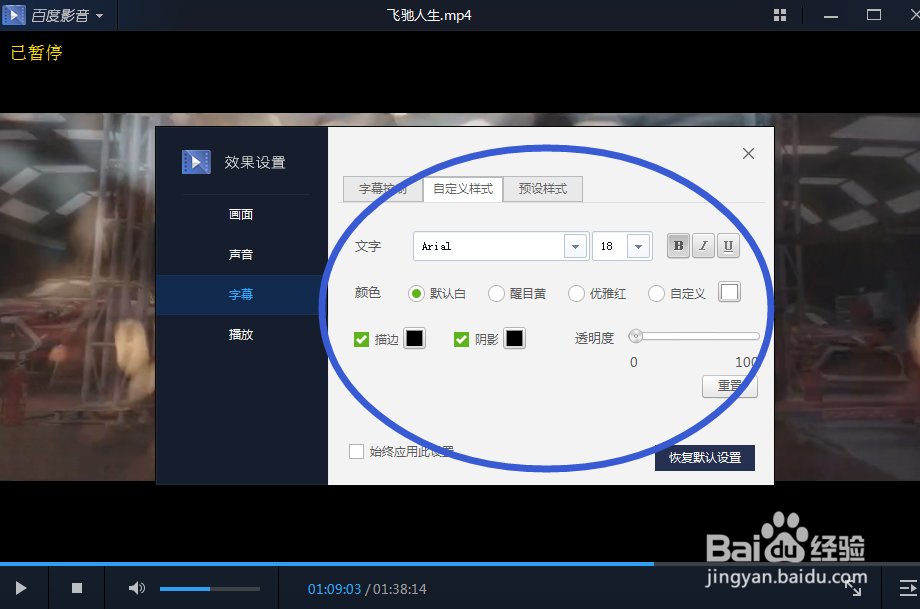Screen dimensions: 920x609
Task: Toggle bold subtitle text
Action: point(678,246)
